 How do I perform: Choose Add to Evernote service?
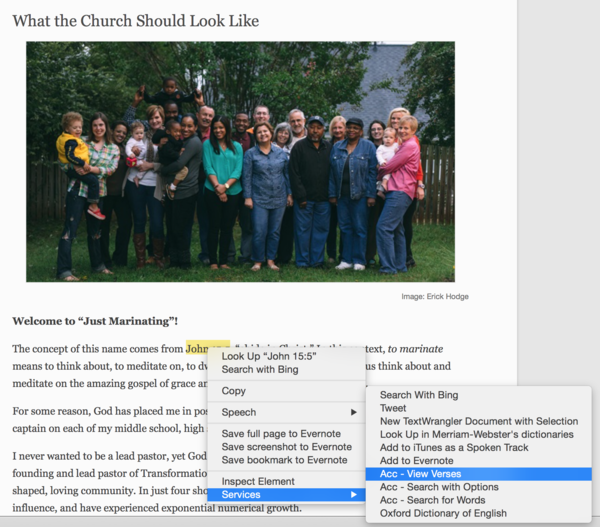pyautogui.click(x=479, y=460)
